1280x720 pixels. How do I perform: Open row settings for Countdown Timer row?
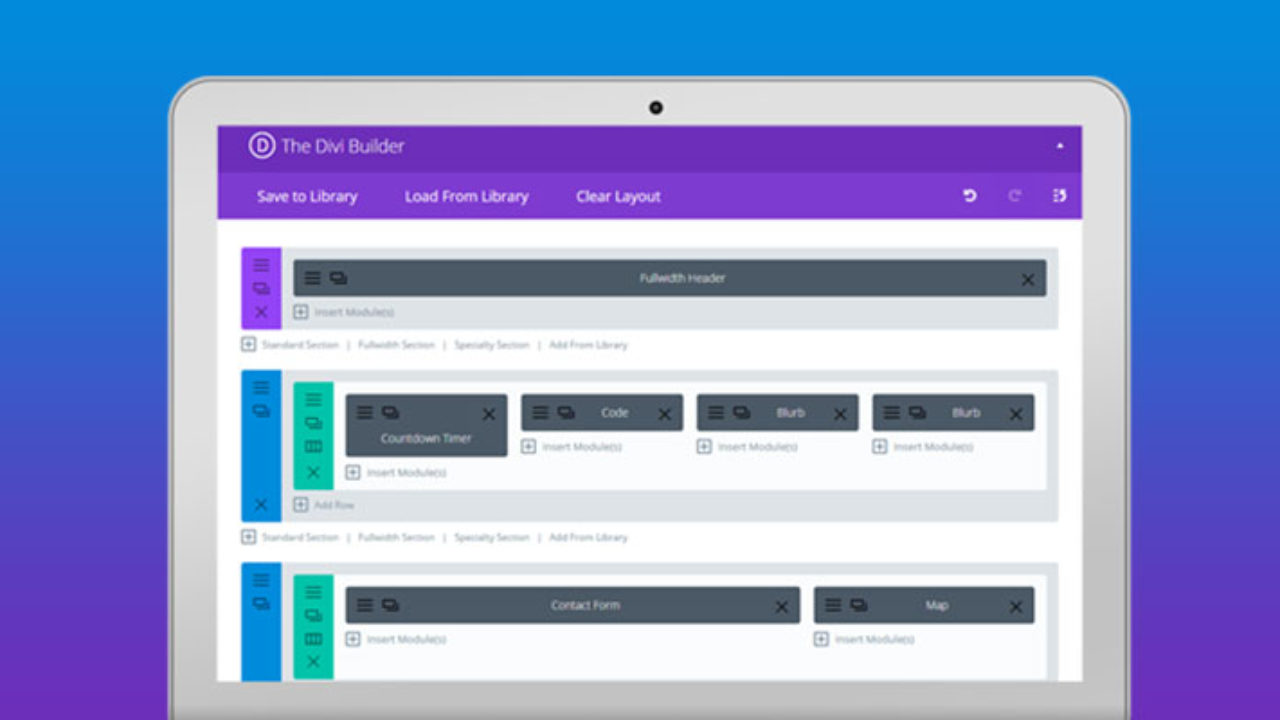tap(313, 399)
